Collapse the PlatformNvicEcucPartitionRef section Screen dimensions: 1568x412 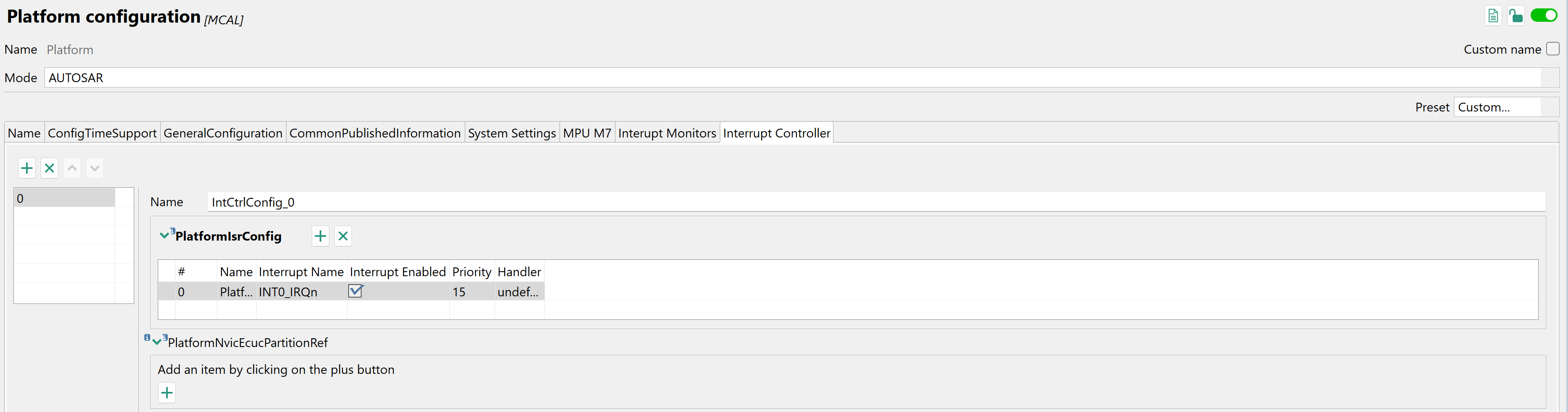tap(157, 342)
